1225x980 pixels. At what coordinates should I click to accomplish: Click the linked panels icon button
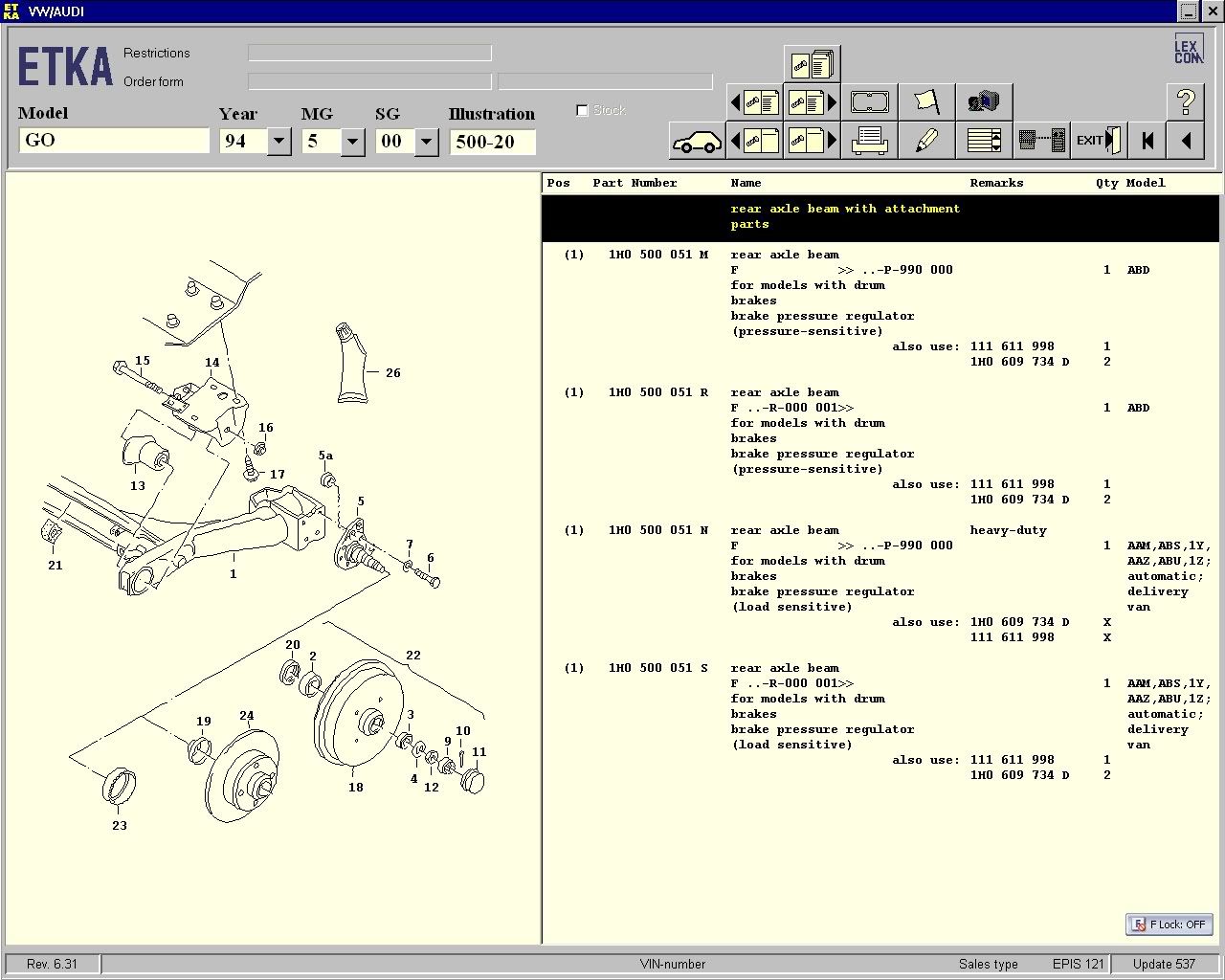tap(1041, 141)
